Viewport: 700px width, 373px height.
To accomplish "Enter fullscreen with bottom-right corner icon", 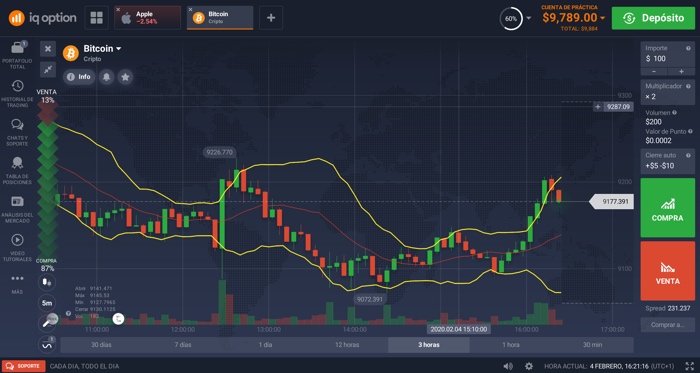I will tap(690, 366).
